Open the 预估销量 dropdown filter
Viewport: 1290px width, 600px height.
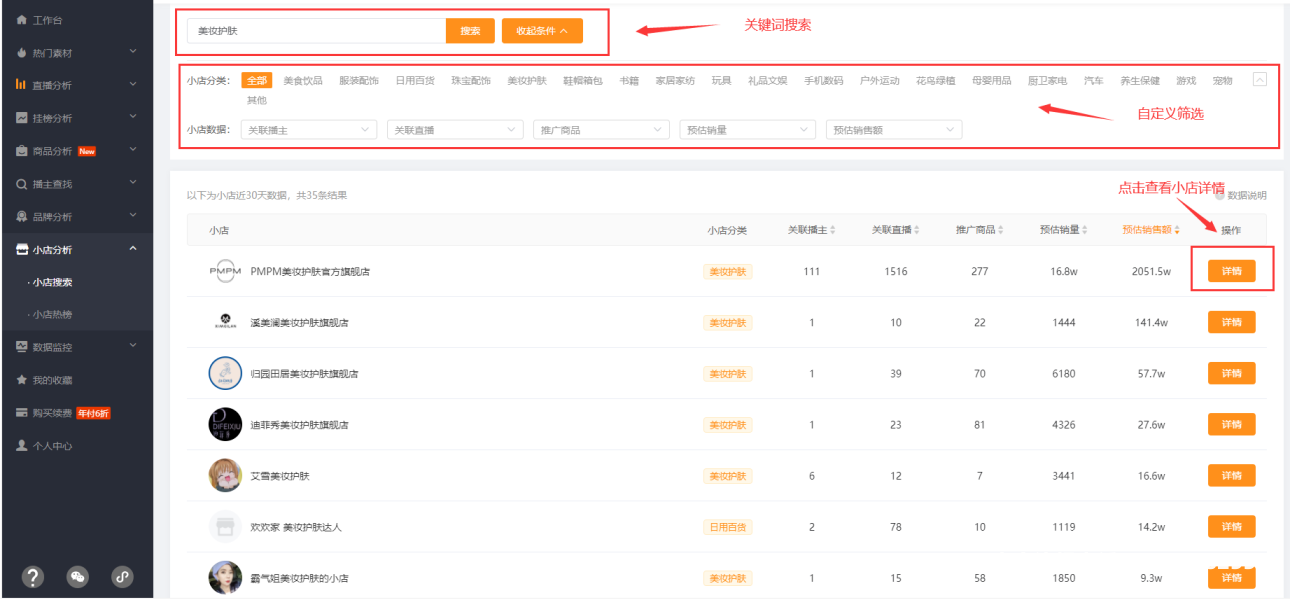[747, 130]
